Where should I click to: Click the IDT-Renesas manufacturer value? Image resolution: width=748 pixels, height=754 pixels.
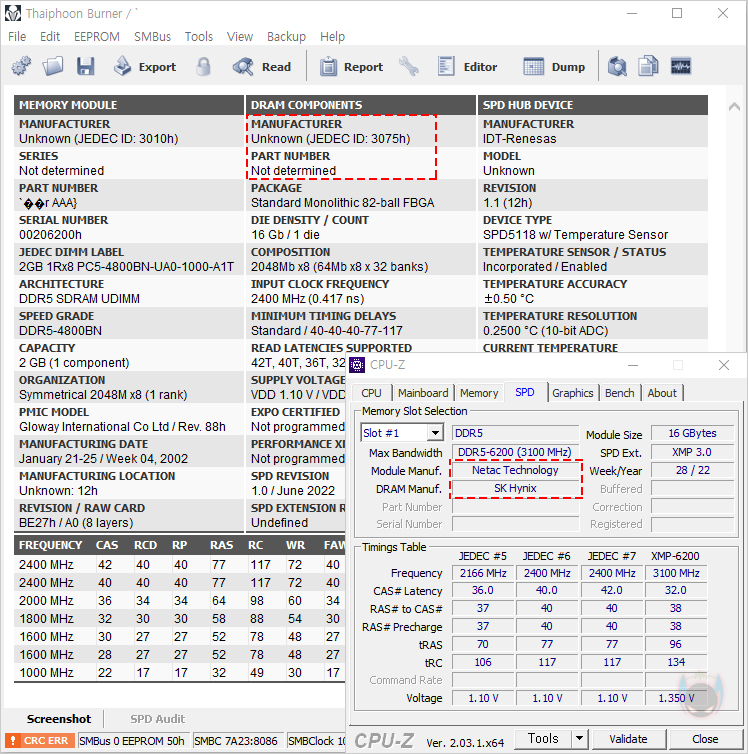tap(520, 139)
